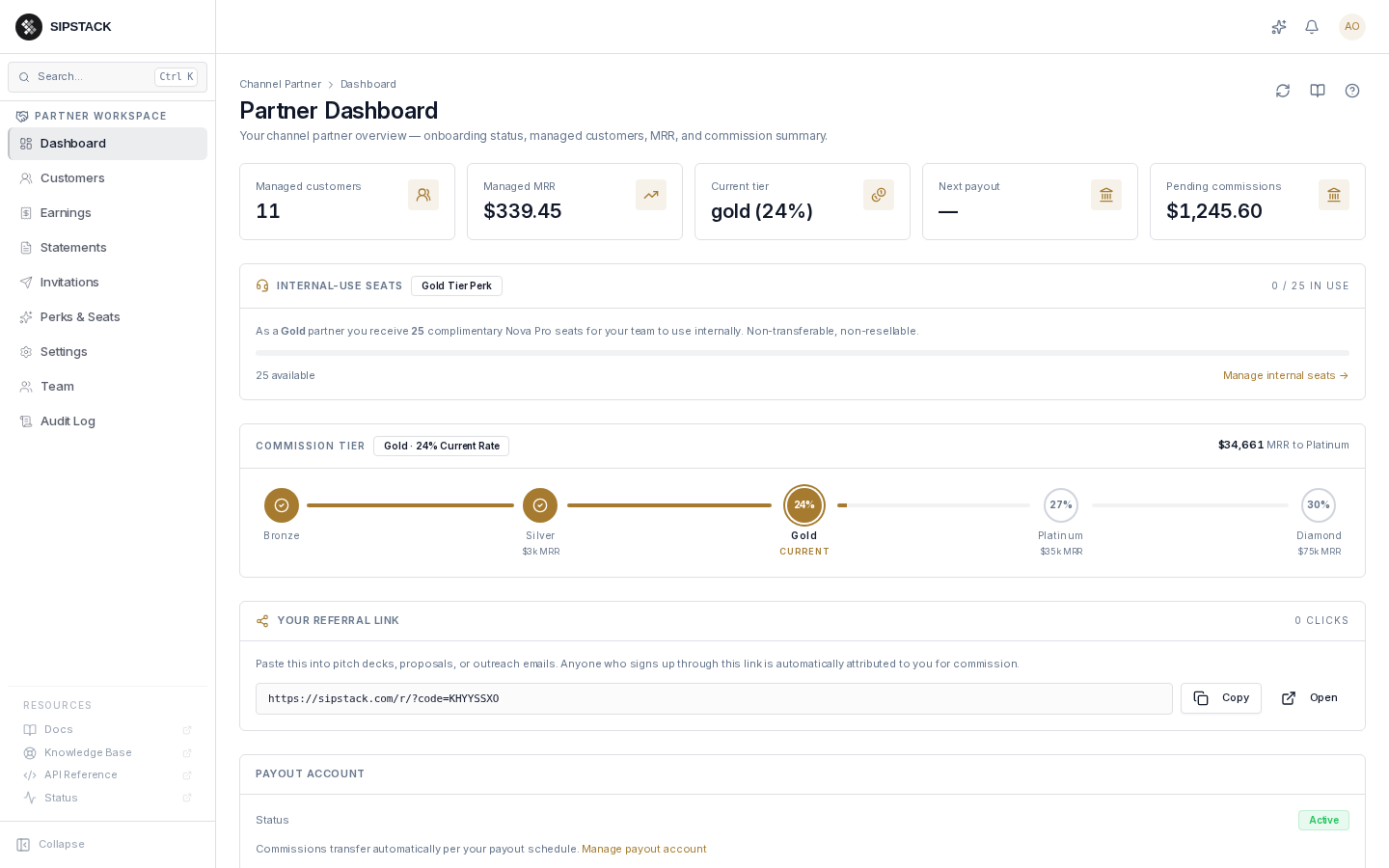This screenshot has height=868, width=1389.
Task: Open Customers in the sidebar
Action: coord(108,178)
